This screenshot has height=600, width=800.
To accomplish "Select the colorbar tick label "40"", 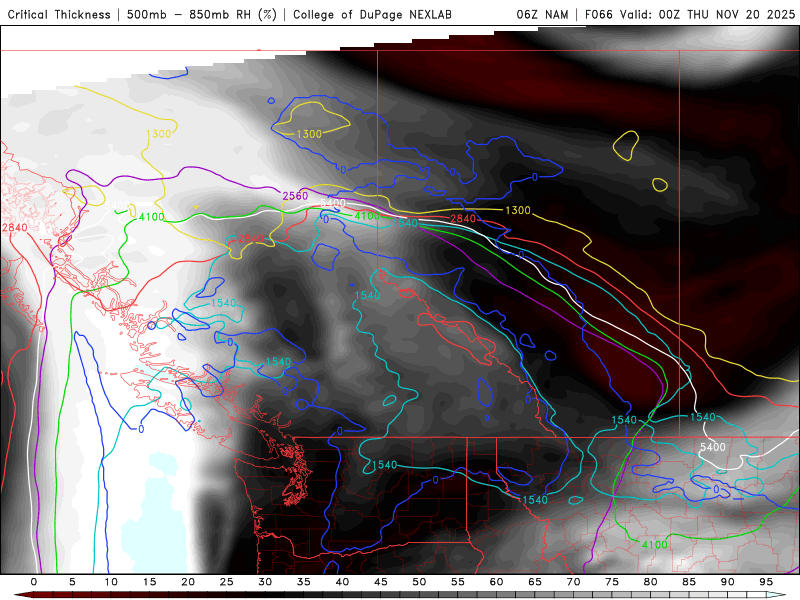I will [x=342, y=582].
